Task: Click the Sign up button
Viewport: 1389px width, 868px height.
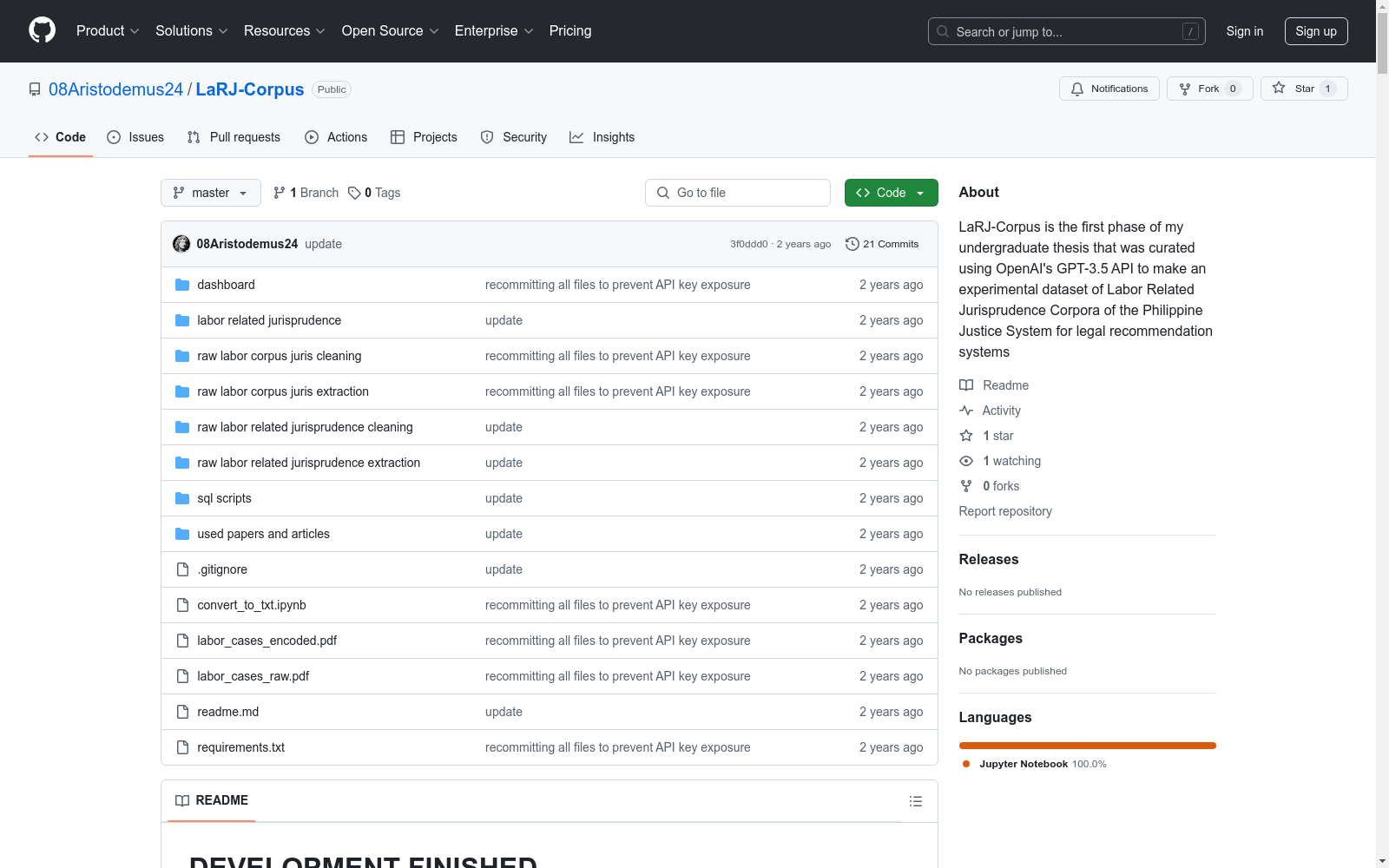Action: coord(1316,31)
